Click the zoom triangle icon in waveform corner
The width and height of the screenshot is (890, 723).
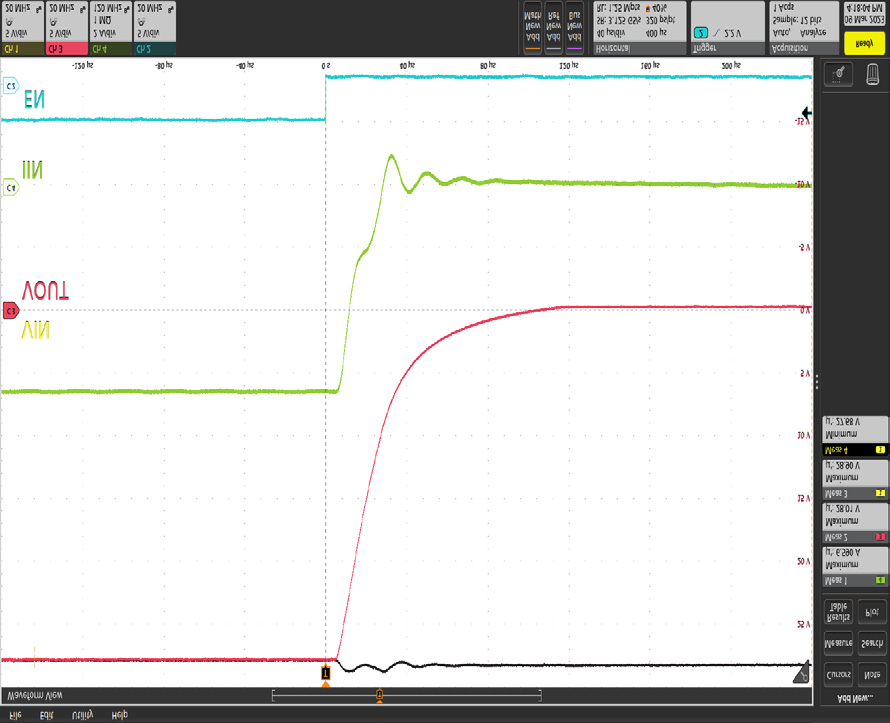[801, 677]
